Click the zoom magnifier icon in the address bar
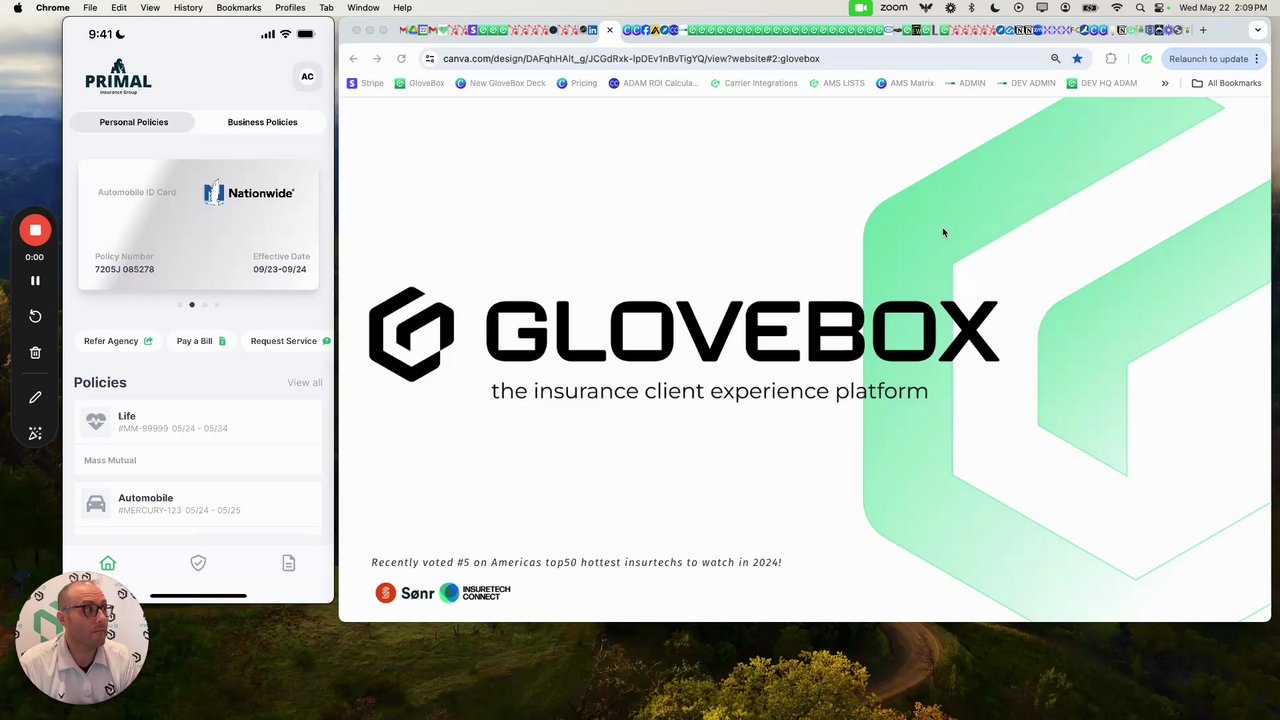The width and height of the screenshot is (1280, 720). [1055, 59]
